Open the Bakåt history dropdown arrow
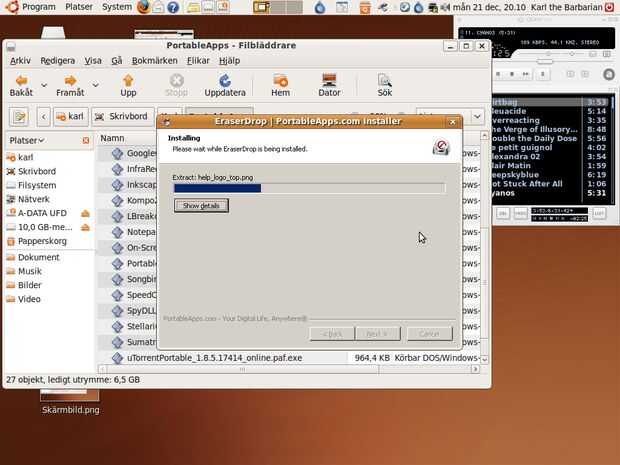 [44, 85]
